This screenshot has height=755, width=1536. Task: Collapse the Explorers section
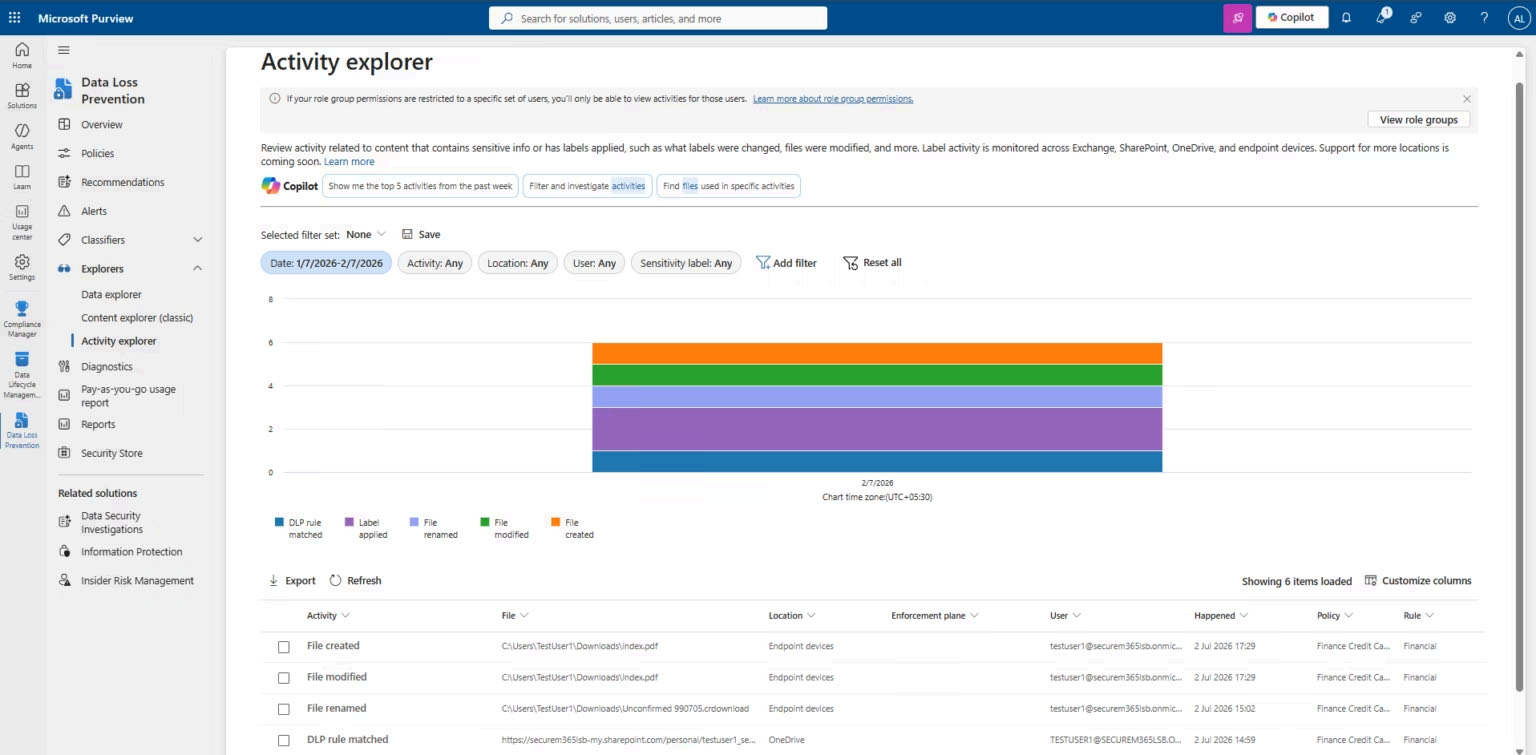point(197,268)
